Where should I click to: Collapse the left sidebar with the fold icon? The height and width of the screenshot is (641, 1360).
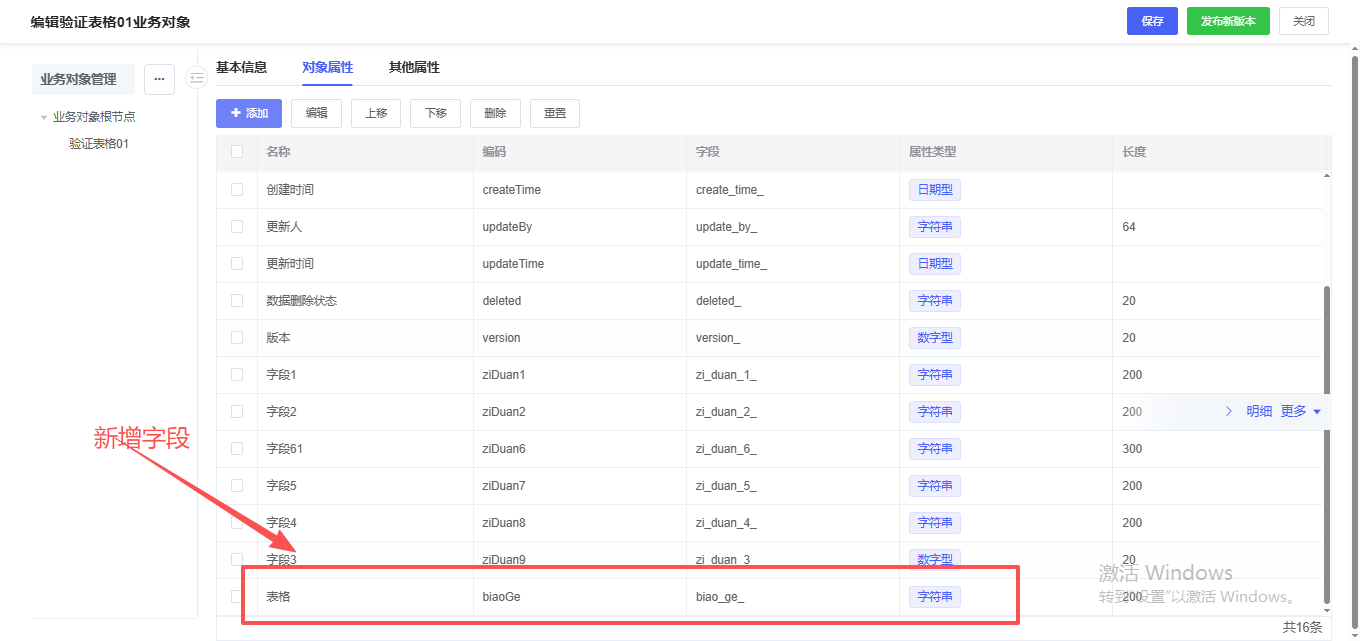[x=197, y=78]
